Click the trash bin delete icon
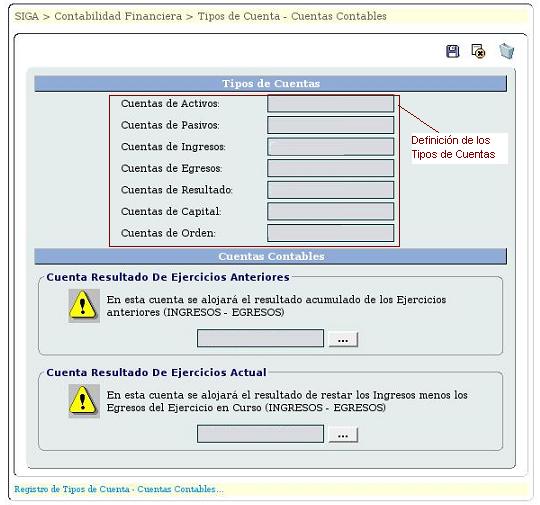This screenshot has height=505, width=540. point(507,51)
